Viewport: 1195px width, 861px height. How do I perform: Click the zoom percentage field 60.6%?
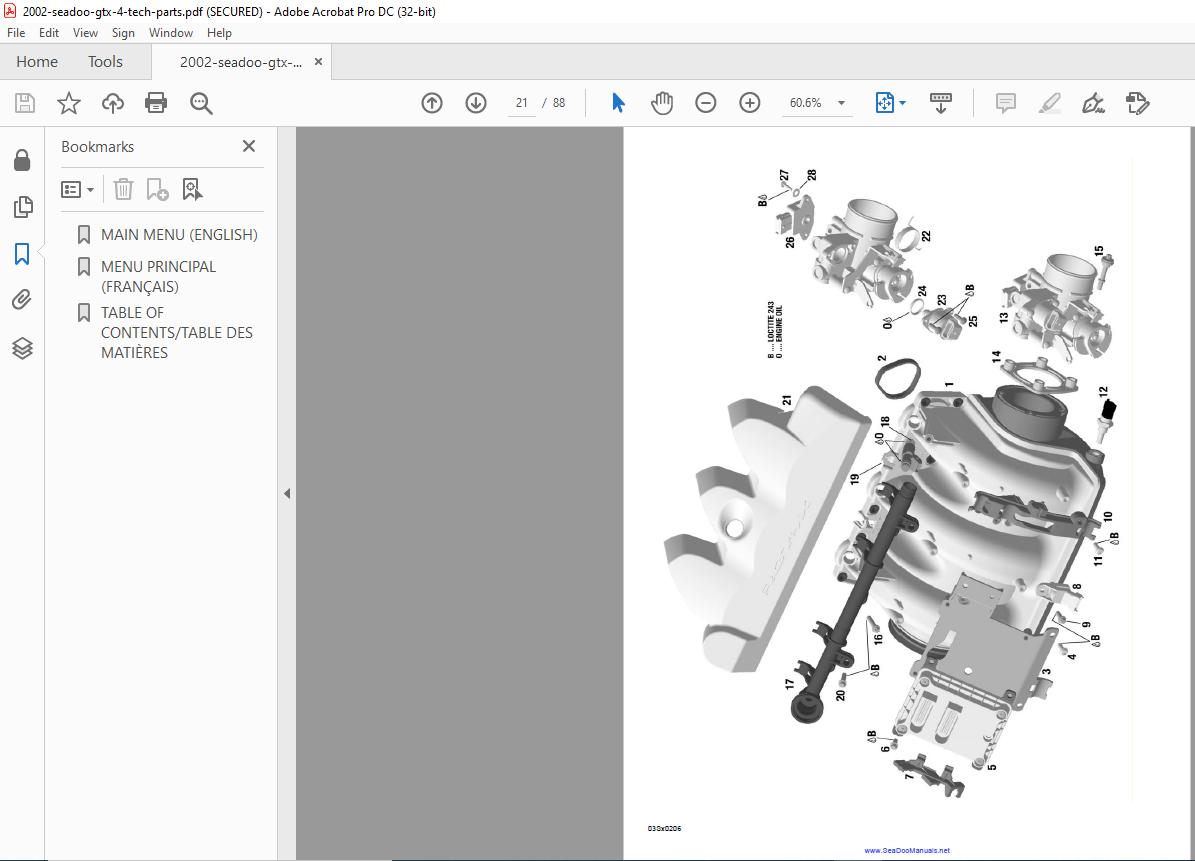pyautogui.click(x=806, y=103)
